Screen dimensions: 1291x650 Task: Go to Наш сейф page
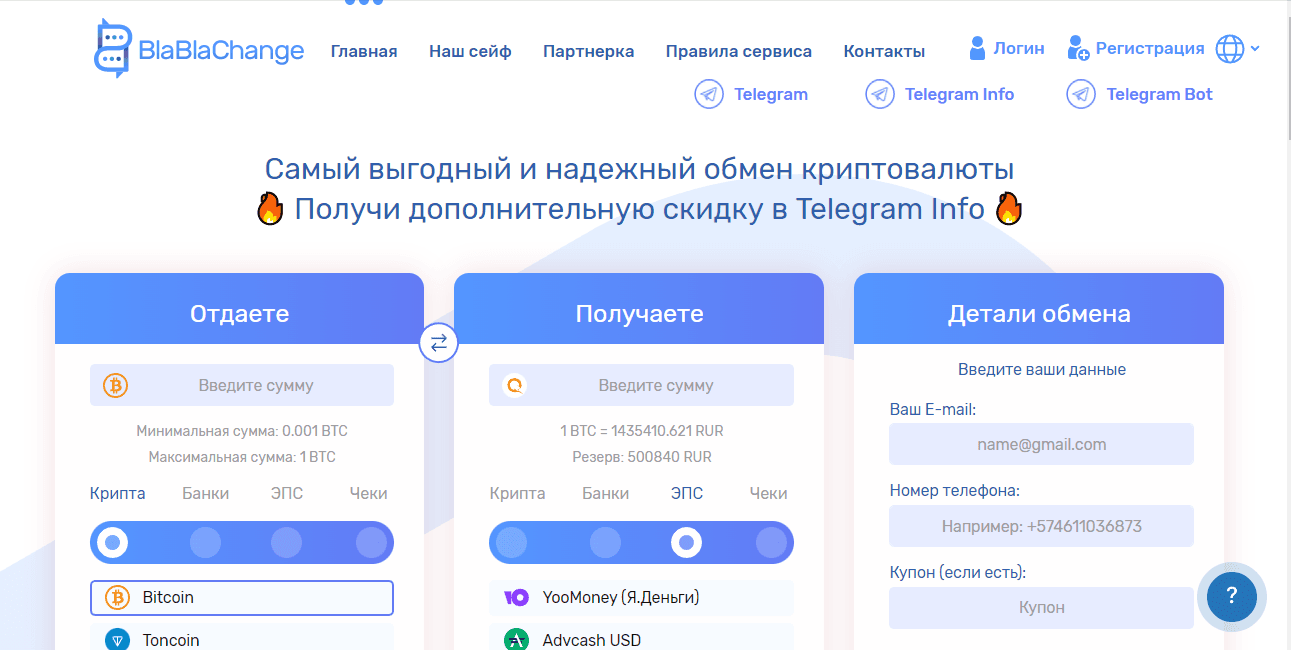pyautogui.click(x=469, y=50)
